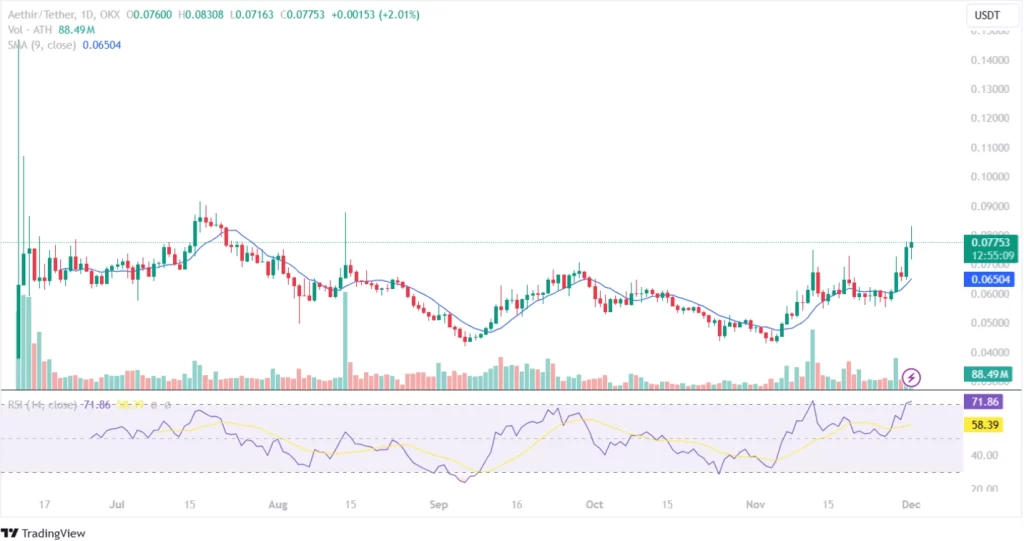This screenshot has height=541, width=1024.
Task: Click the Jul date label on the time axis
Action: [x=117, y=504]
